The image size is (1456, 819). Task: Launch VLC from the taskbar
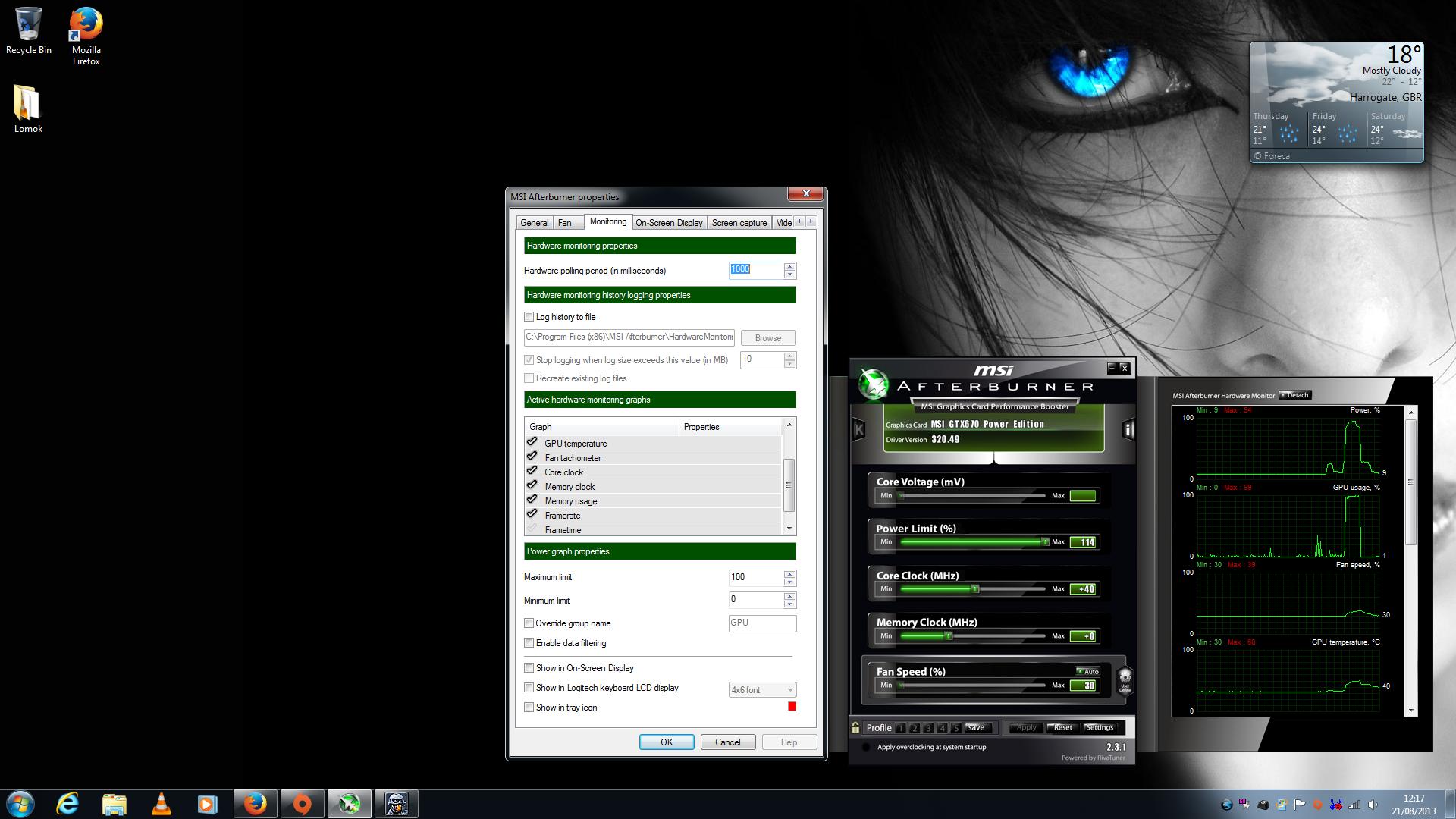[x=161, y=804]
